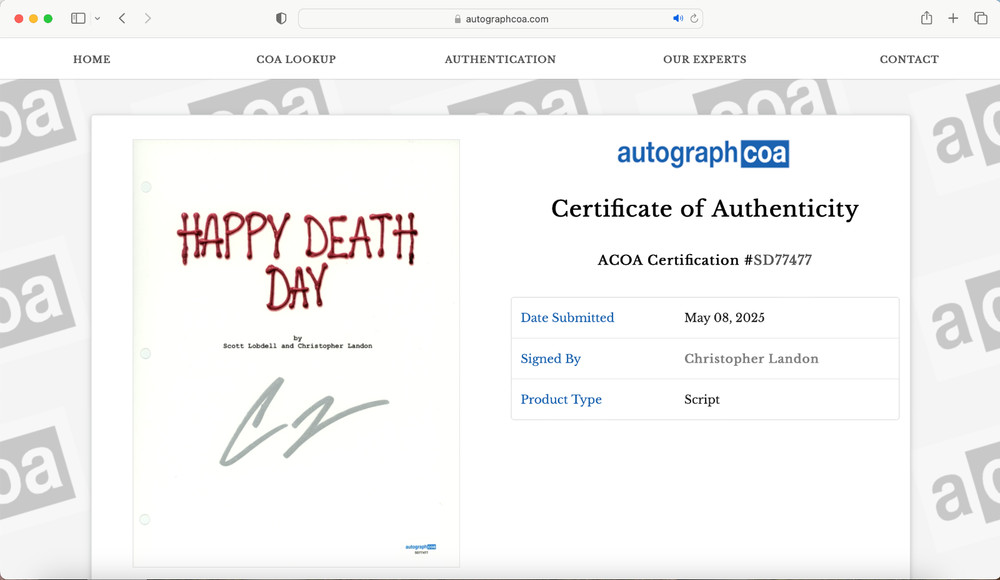Screen dimensions: 1000x580
Task: Click the lock icon in address bar
Action: tap(457, 19)
